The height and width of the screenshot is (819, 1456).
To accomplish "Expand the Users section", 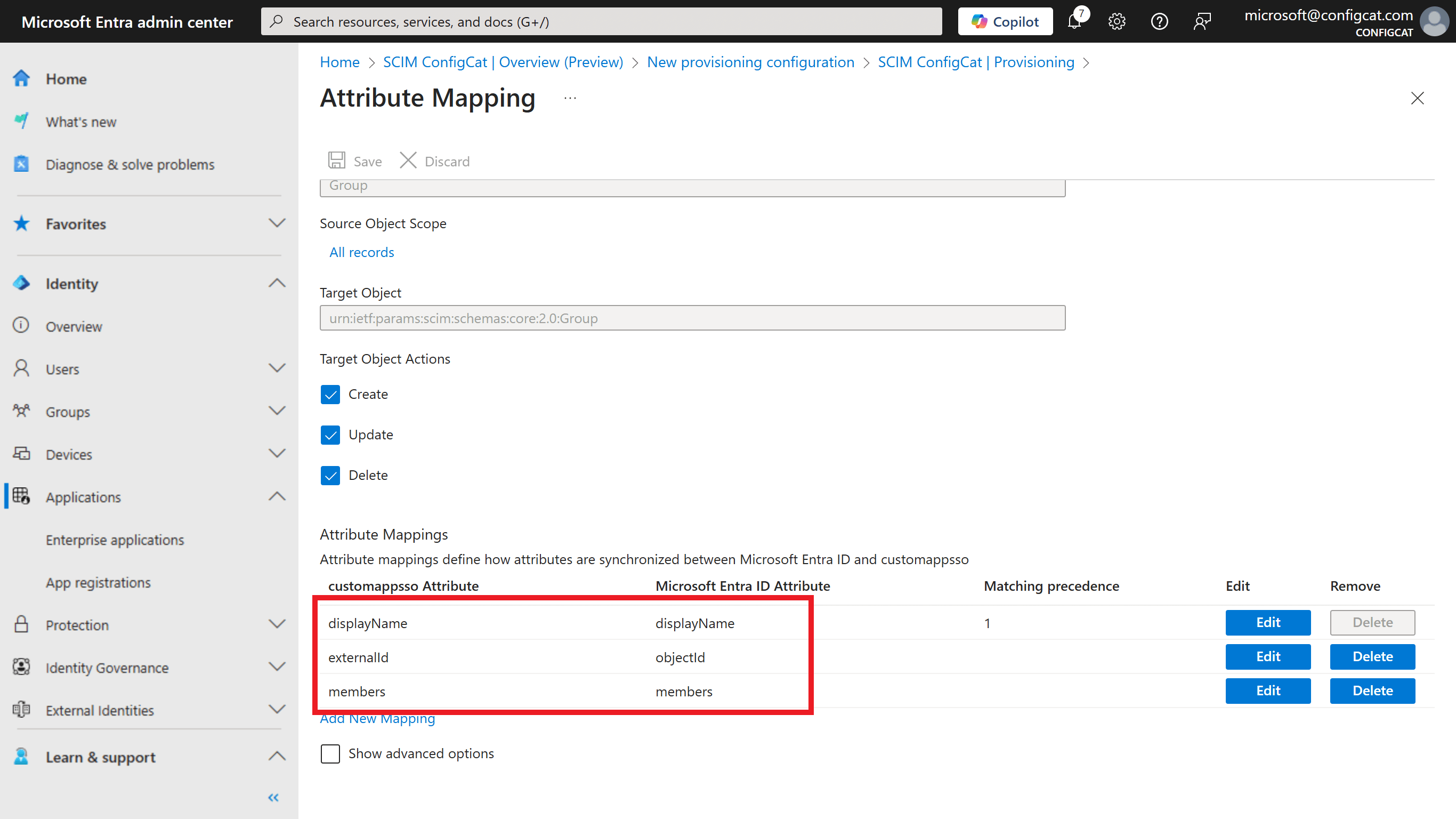I will (x=277, y=368).
